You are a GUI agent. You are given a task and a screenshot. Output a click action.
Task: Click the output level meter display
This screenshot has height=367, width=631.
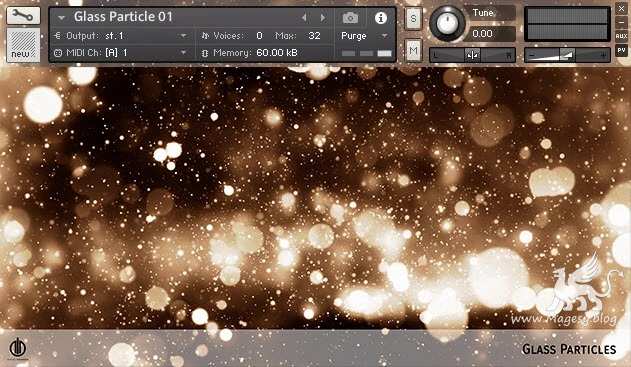(567, 24)
